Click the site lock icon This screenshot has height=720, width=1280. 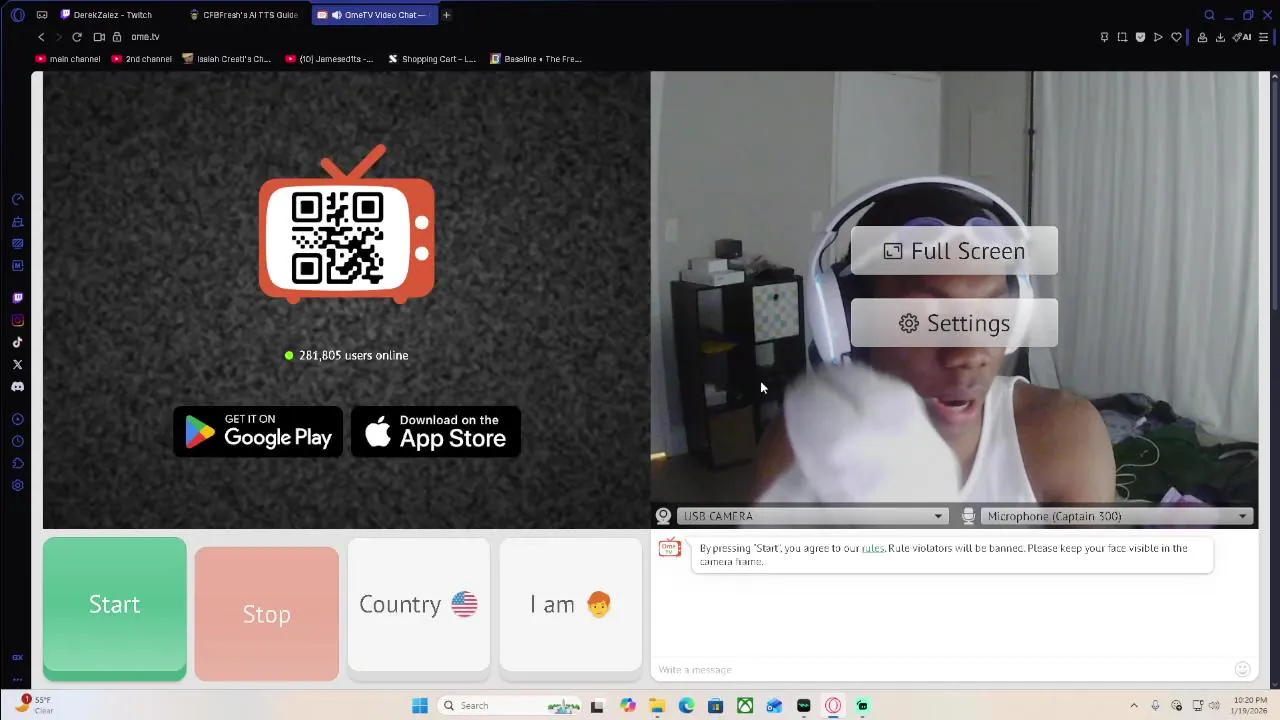(x=117, y=37)
